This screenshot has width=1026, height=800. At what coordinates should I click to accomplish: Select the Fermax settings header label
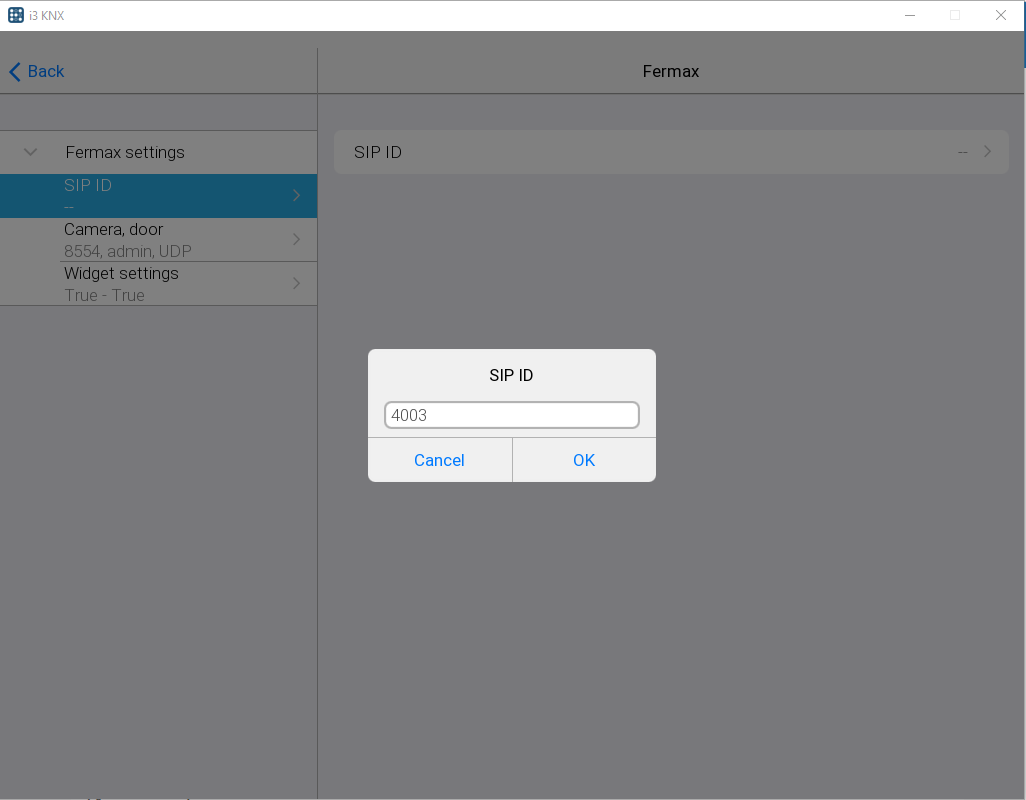(x=125, y=152)
